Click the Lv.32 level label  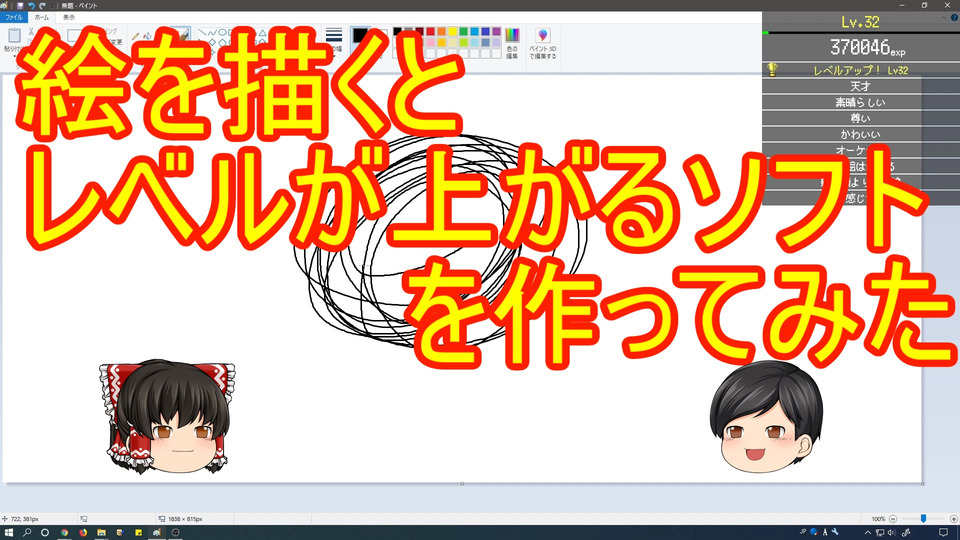click(860, 23)
